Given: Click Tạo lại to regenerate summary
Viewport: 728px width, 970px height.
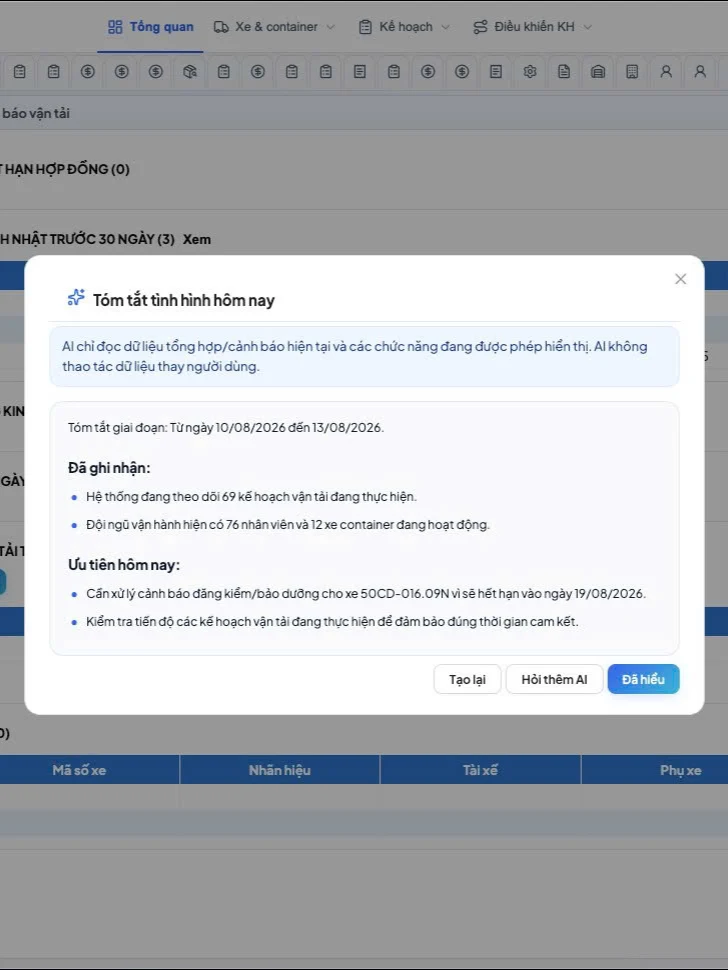Looking at the screenshot, I should (467, 679).
